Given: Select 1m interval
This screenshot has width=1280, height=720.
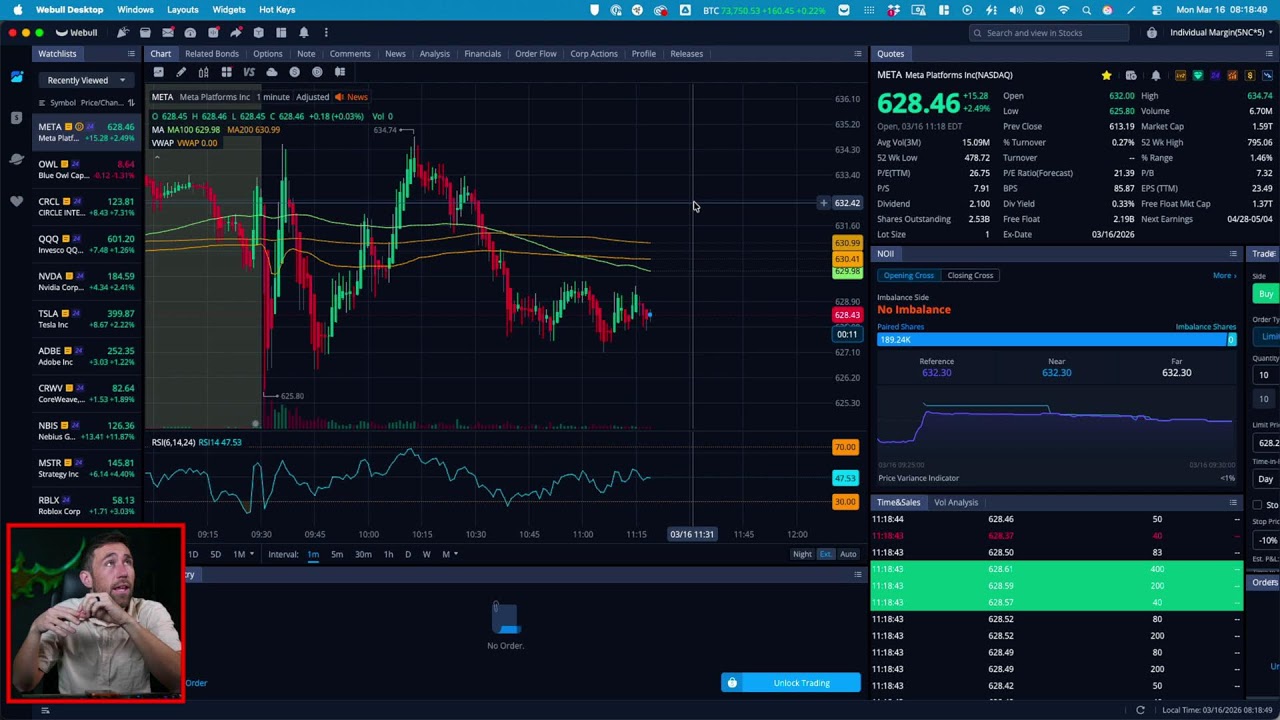Looking at the screenshot, I should (313, 554).
